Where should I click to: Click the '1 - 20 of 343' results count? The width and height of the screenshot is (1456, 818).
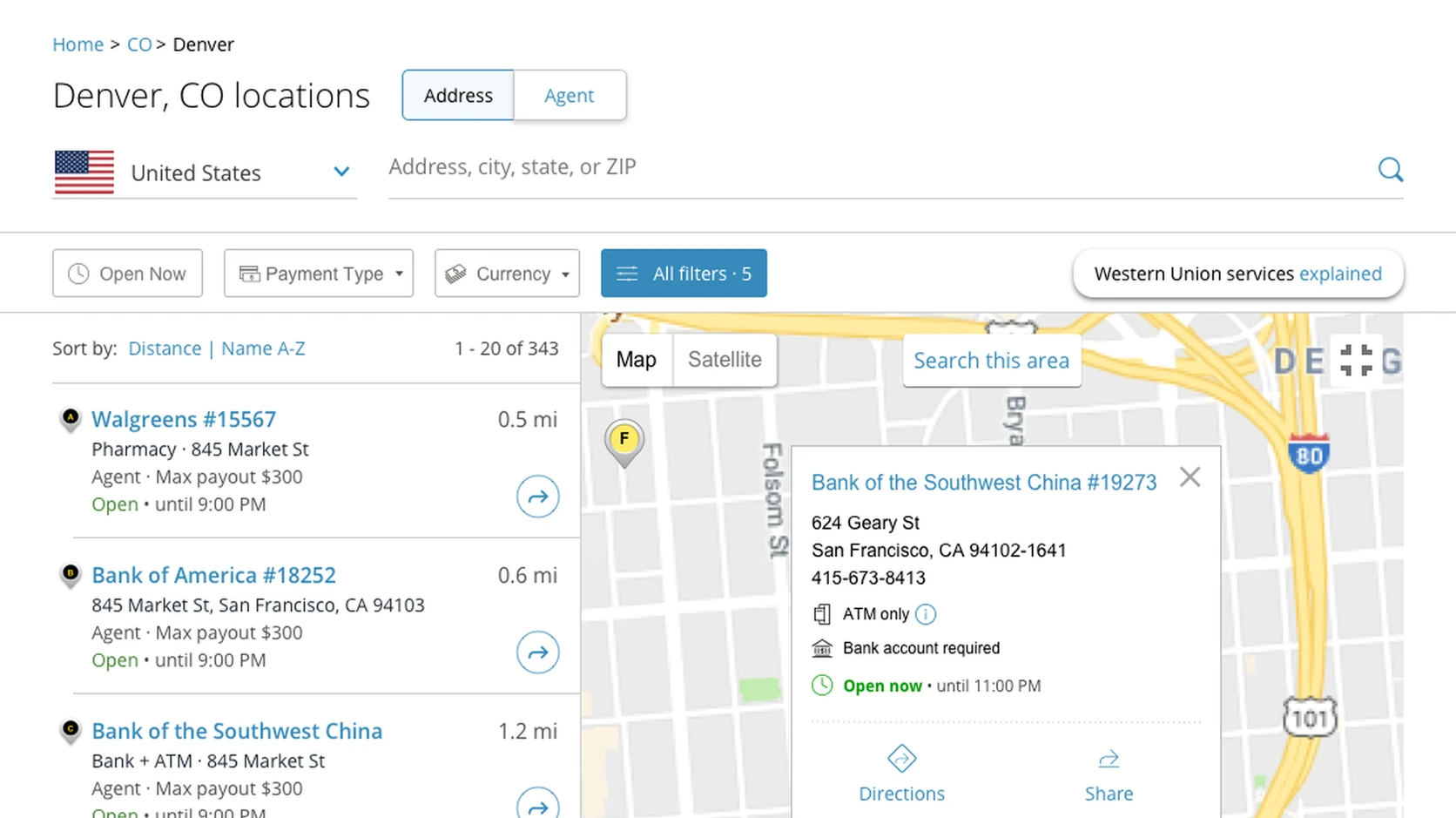(x=506, y=348)
